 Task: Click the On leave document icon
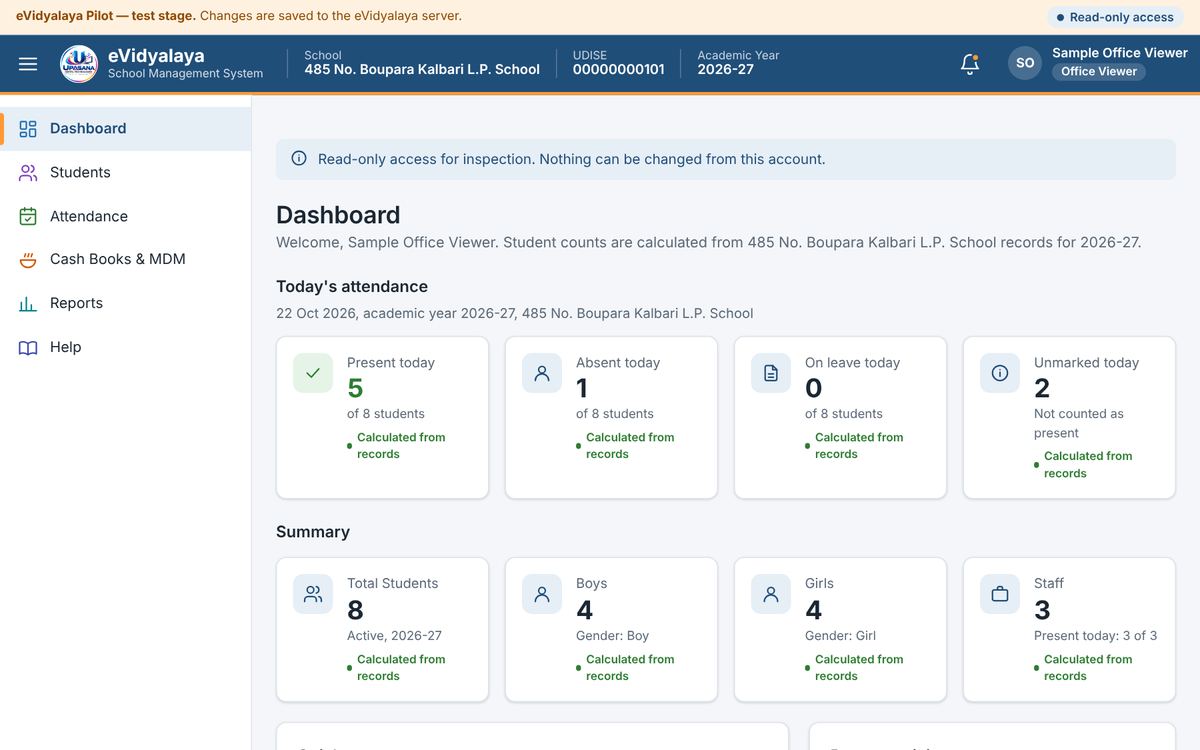[x=771, y=372]
